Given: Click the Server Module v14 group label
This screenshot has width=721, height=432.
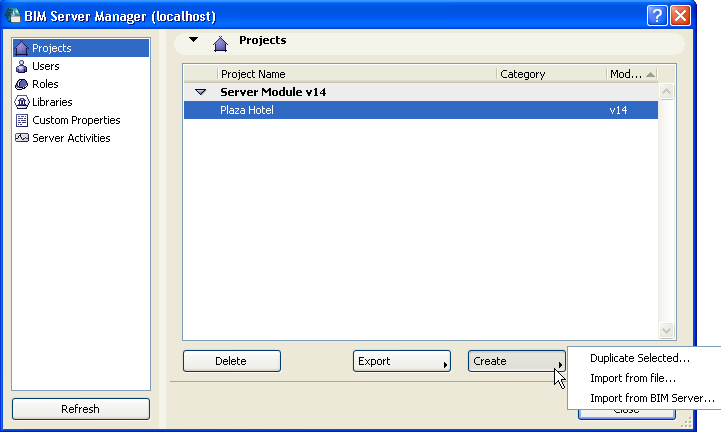Looking at the screenshot, I should [273, 92].
